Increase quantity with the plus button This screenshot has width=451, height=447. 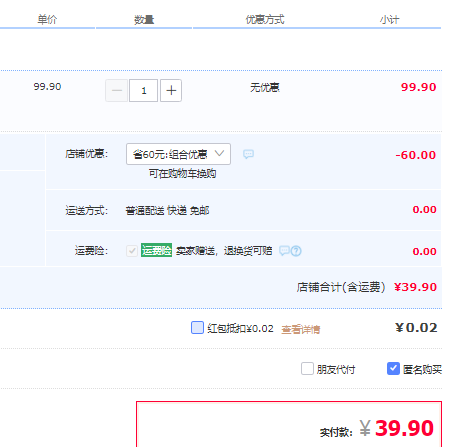(x=171, y=90)
